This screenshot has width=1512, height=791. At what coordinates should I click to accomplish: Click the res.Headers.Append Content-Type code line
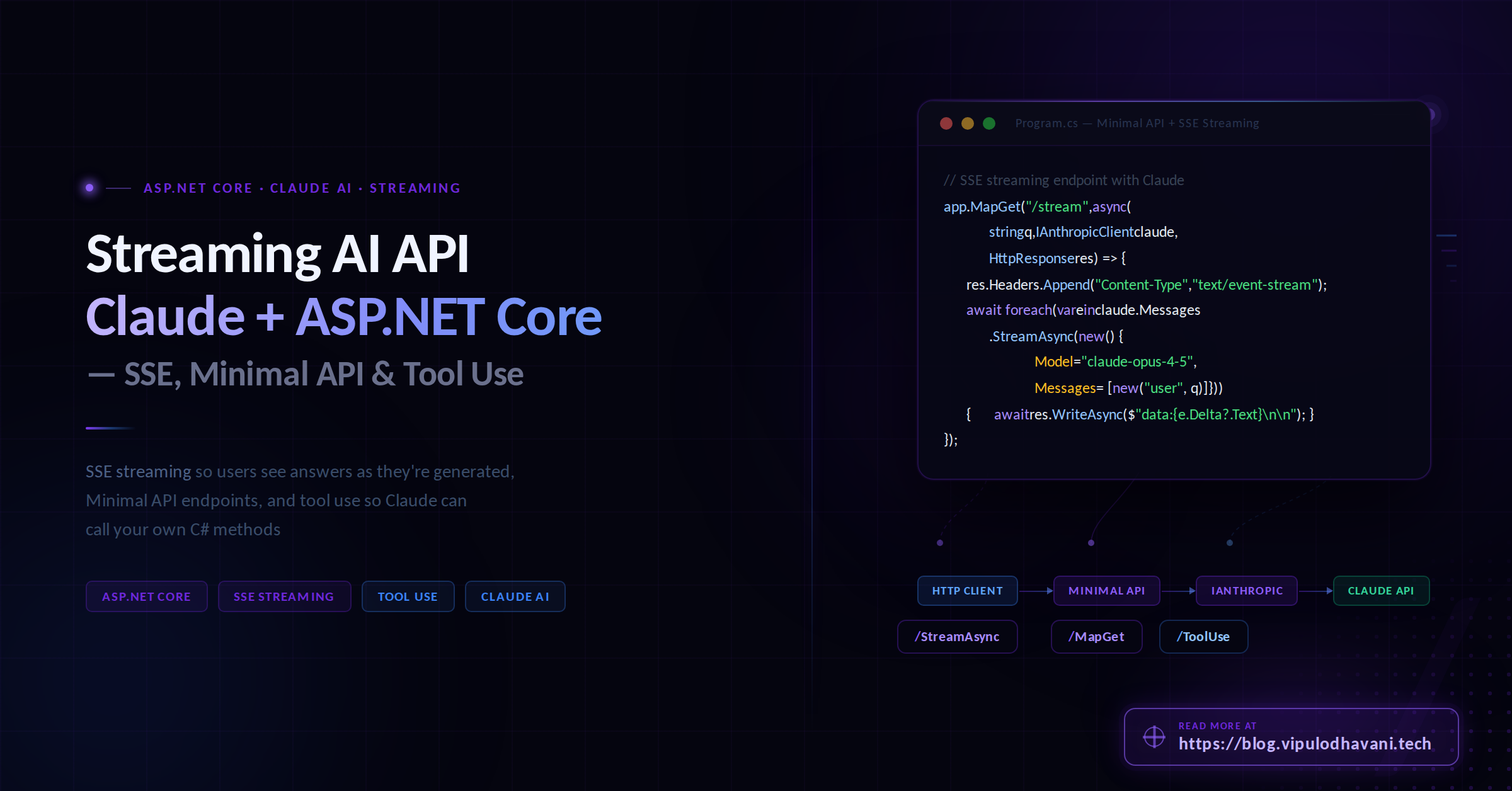1147,285
